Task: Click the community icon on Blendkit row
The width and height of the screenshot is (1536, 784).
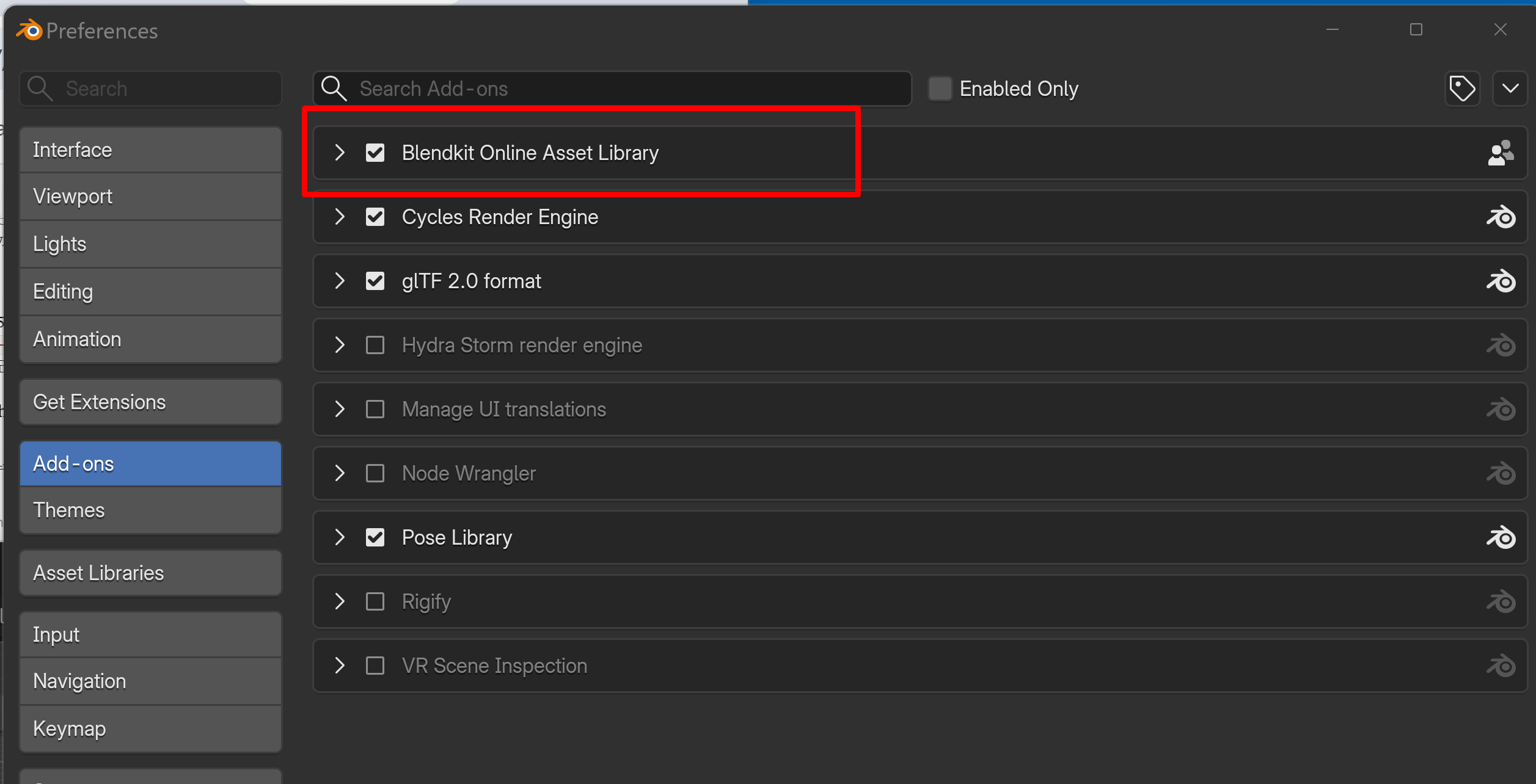Action: click(1501, 153)
